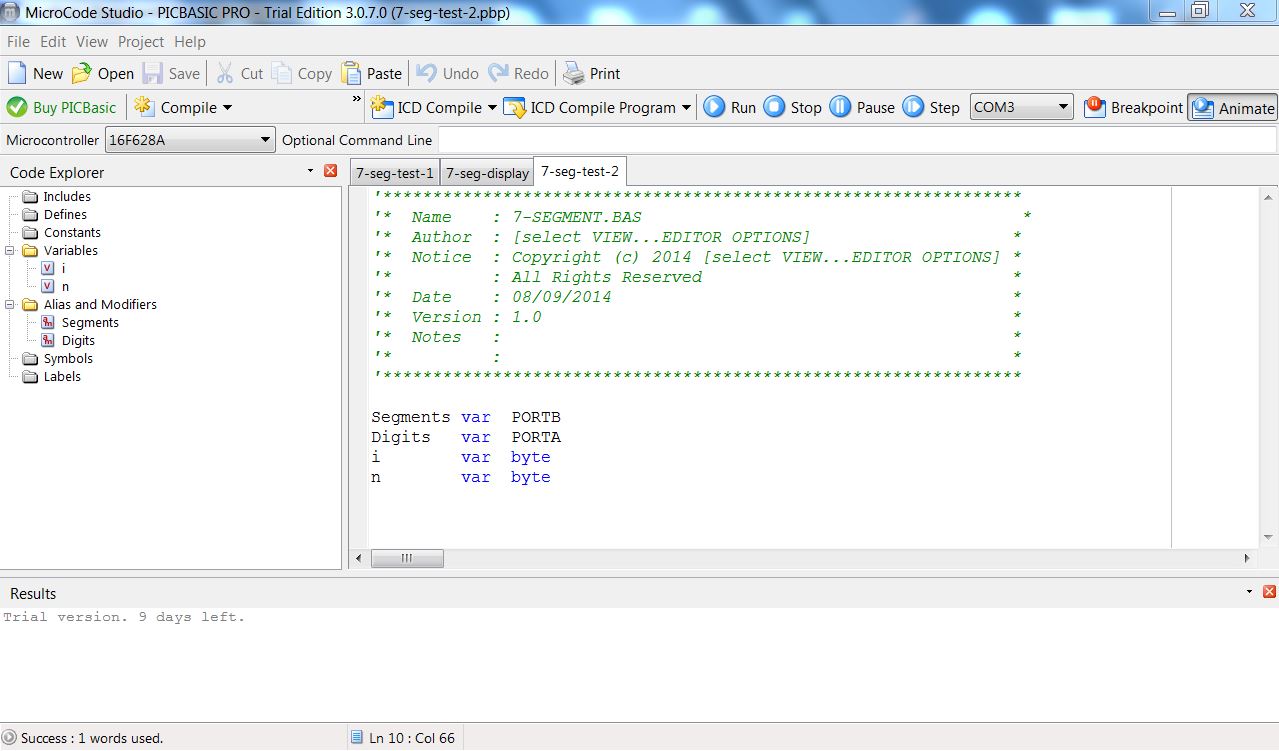The height and width of the screenshot is (751, 1279).
Task: Click the Buy PICBasic button
Action: [x=62, y=107]
